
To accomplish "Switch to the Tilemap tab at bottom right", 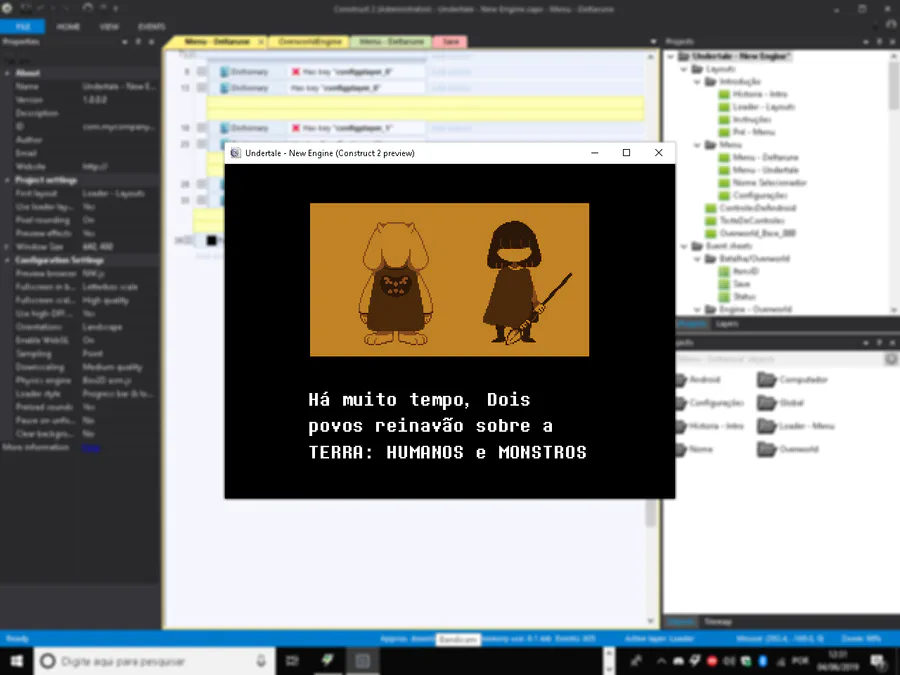I will pyautogui.click(x=717, y=622).
